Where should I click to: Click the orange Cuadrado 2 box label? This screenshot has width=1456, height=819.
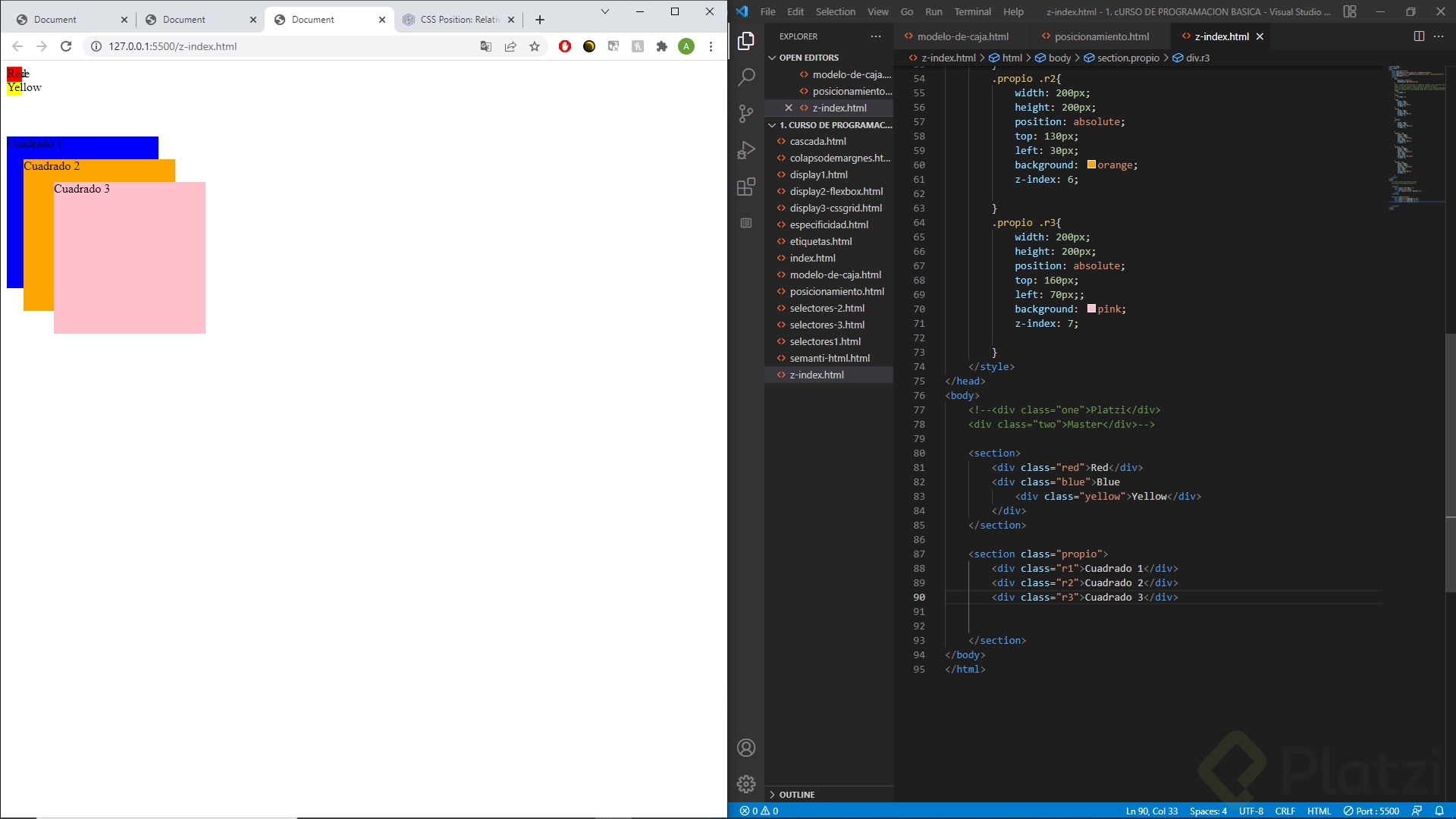52,166
